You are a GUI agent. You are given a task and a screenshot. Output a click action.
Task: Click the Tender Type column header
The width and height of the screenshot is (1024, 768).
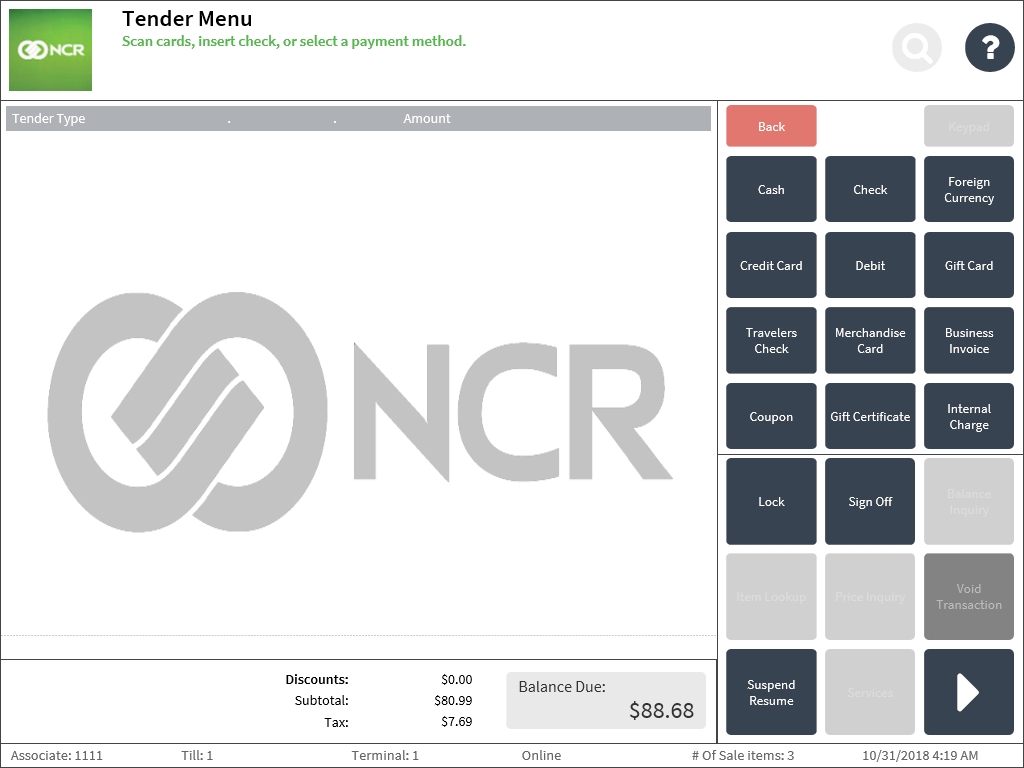point(49,119)
